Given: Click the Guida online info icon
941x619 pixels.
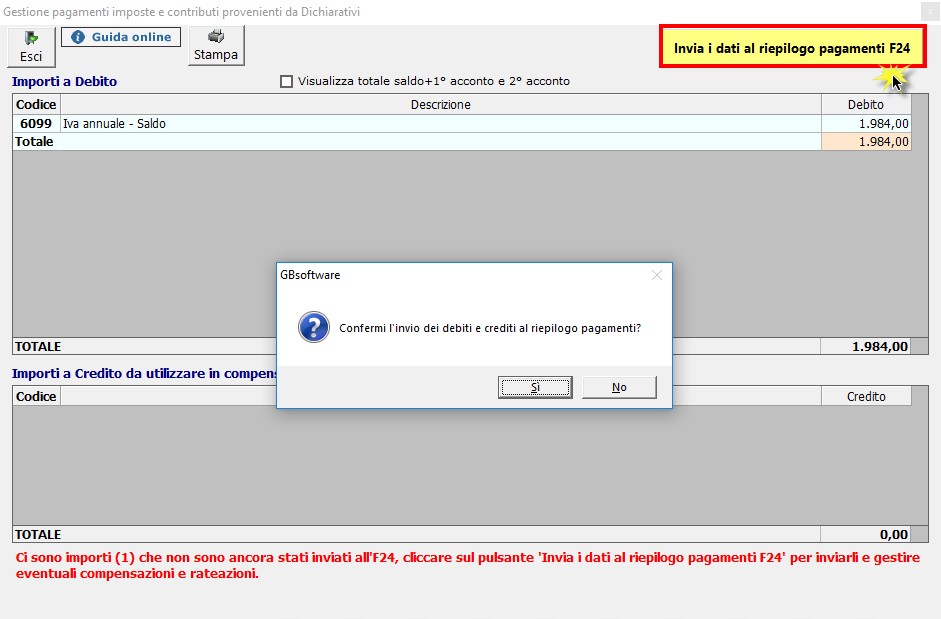Looking at the screenshot, I should point(78,37).
